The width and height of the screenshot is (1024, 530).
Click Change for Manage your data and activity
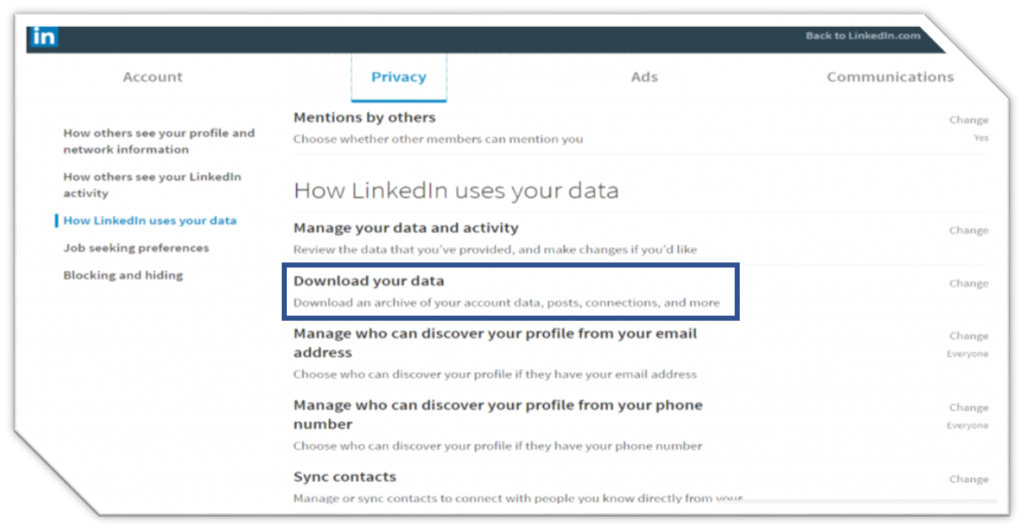(x=968, y=230)
